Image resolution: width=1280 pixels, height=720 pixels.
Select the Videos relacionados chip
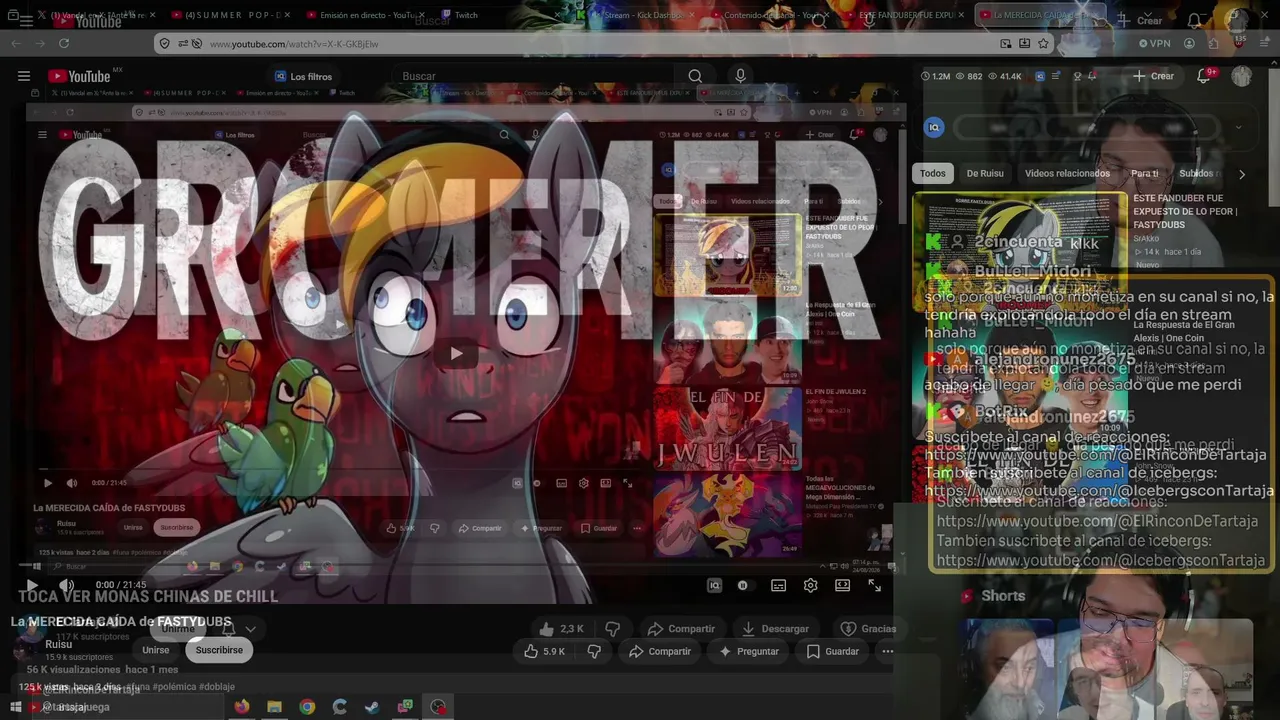point(1067,173)
